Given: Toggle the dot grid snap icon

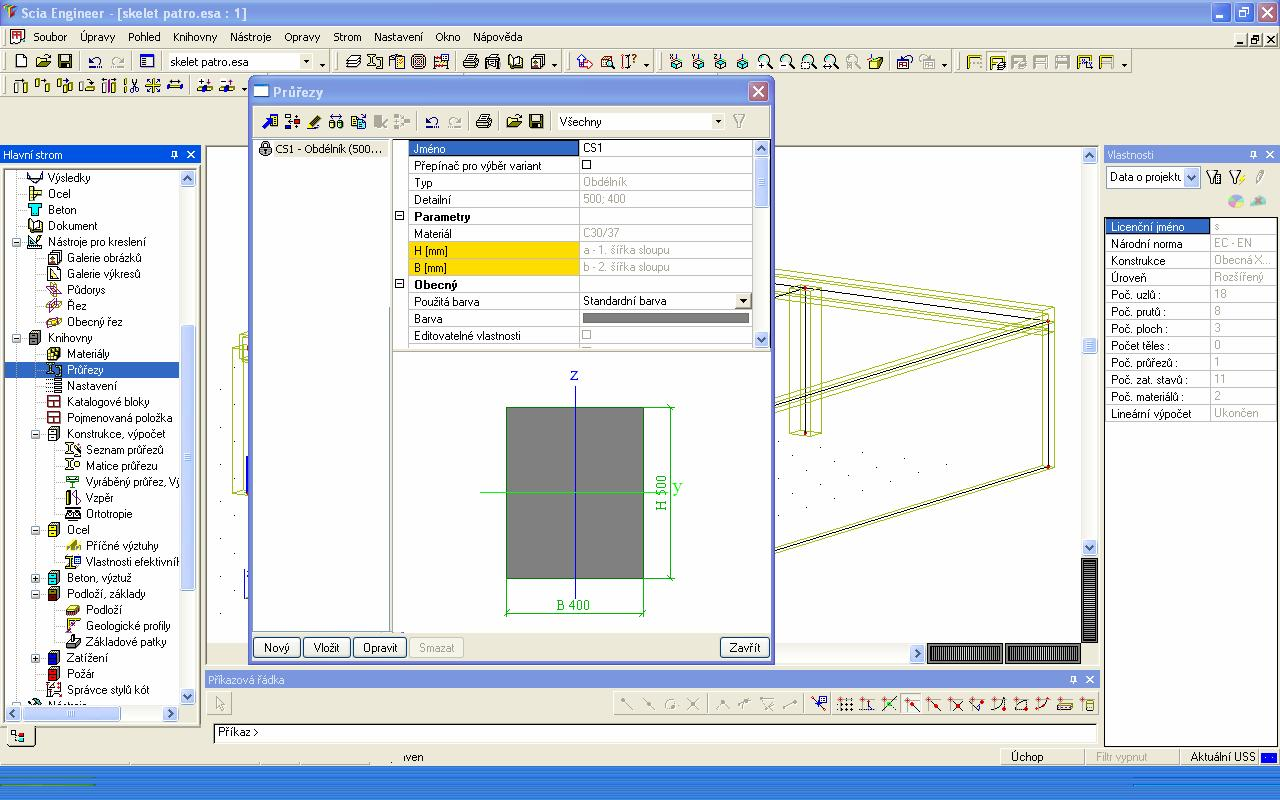Looking at the screenshot, I should [845, 704].
